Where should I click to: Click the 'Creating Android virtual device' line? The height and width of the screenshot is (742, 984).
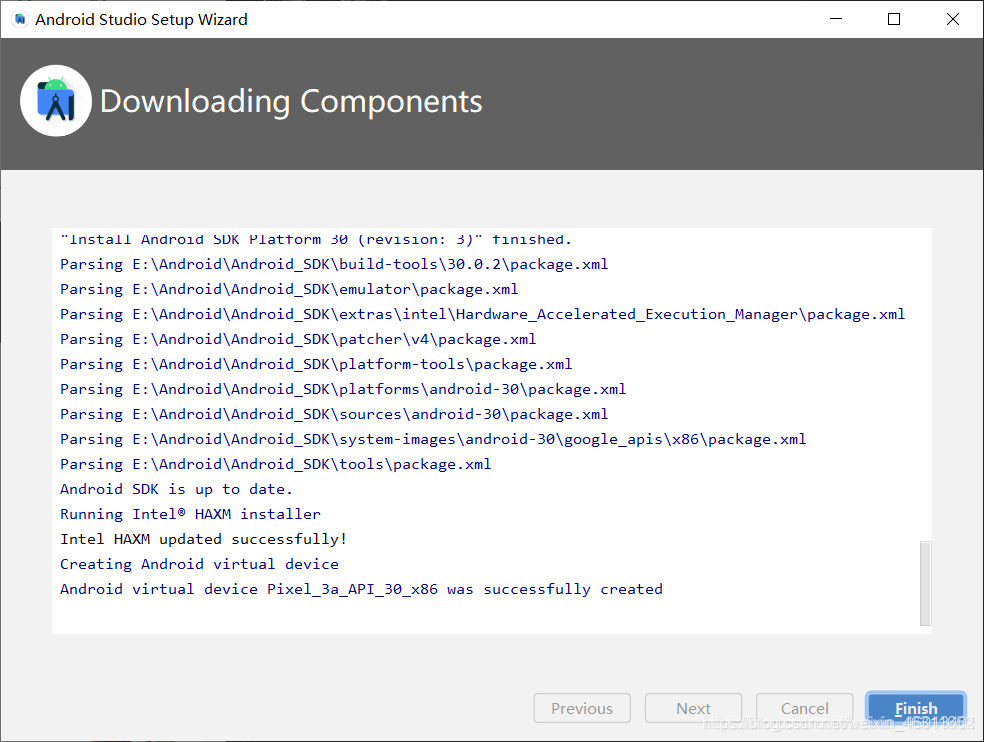(199, 564)
